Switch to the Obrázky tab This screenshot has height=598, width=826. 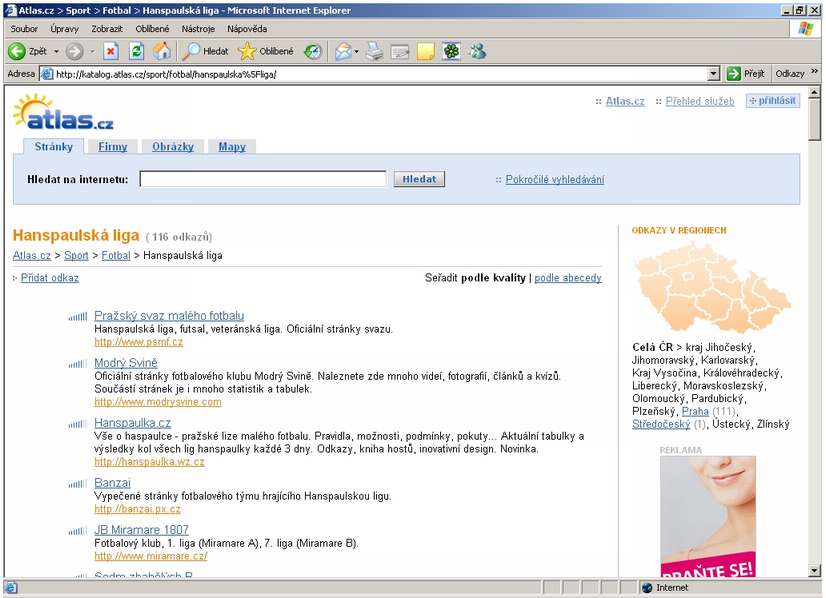click(x=173, y=146)
